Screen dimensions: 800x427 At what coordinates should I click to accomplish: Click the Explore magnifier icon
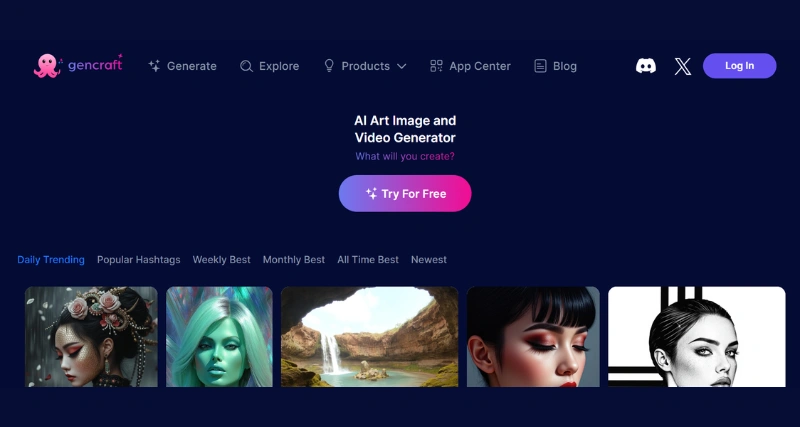tap(246, 66)
